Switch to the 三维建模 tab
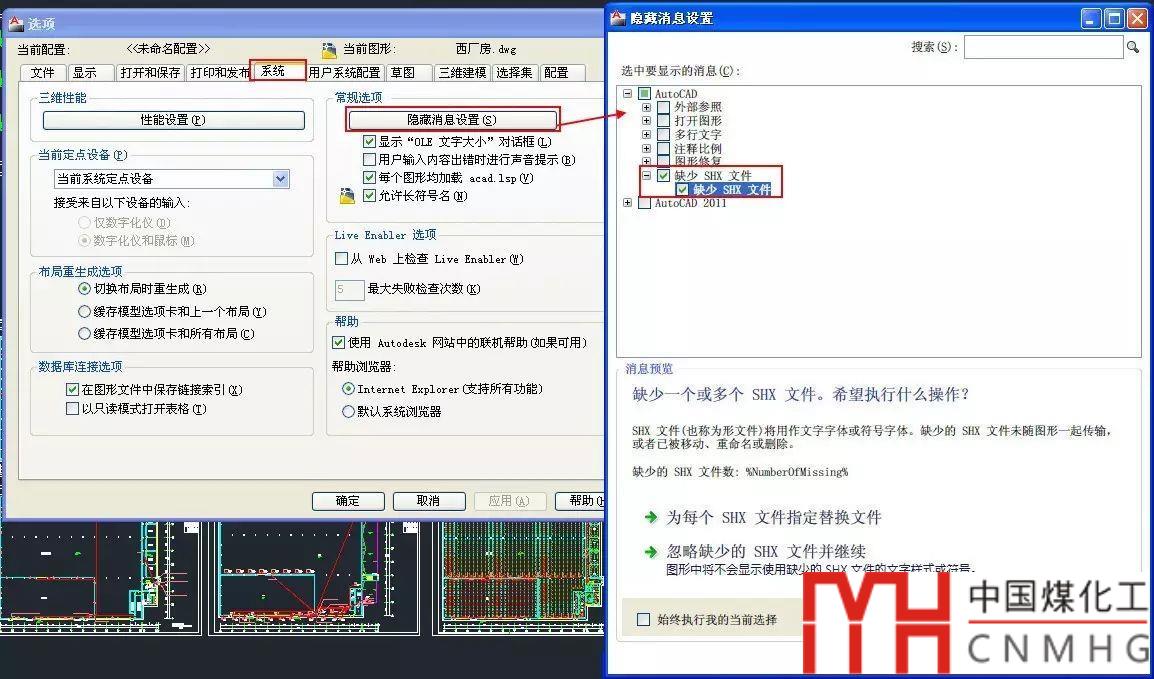The width and height of the screenshot is (1154, 679). coord(462,72)
